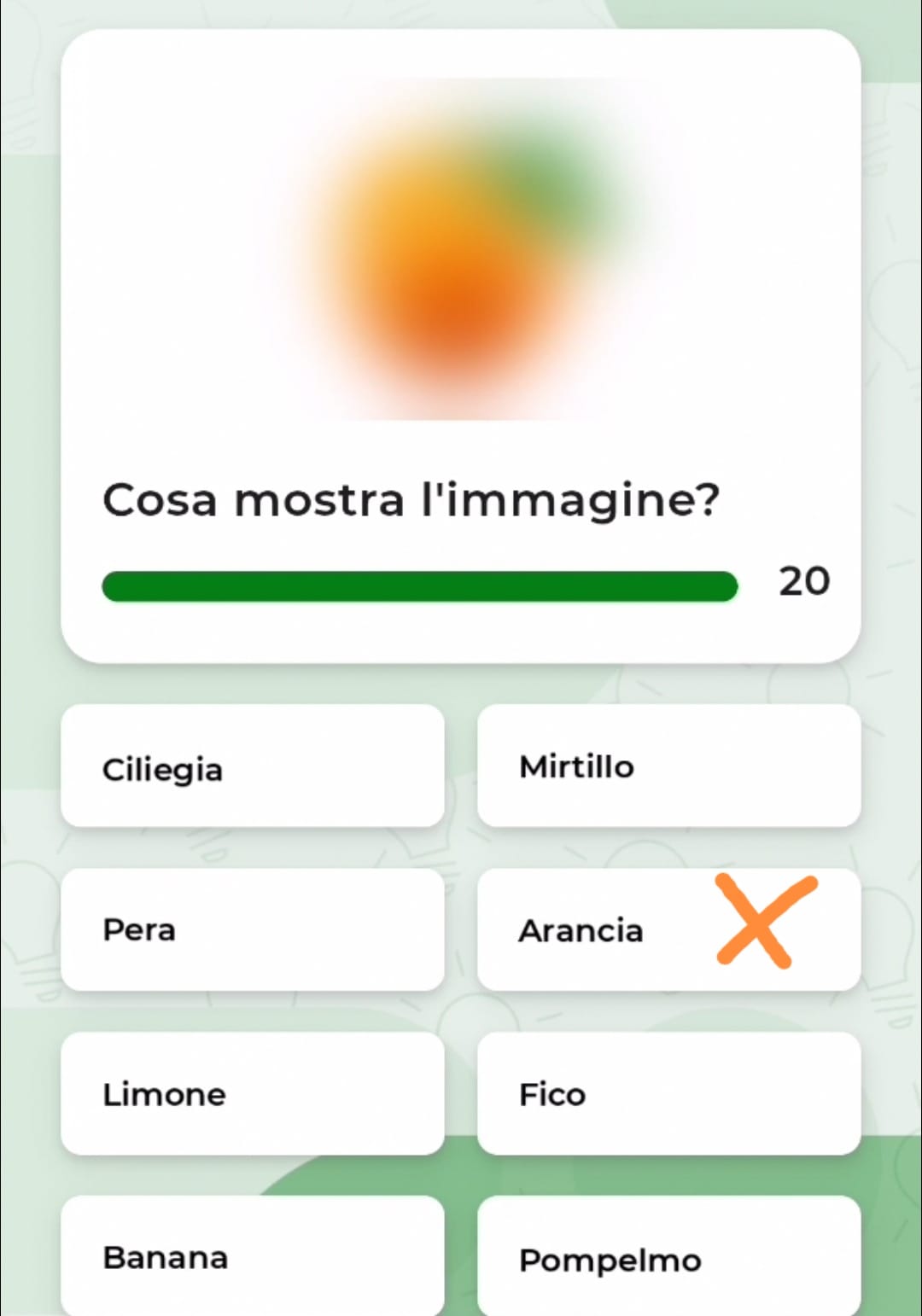Choose Mirtillo as the answer

pos(668,766)
